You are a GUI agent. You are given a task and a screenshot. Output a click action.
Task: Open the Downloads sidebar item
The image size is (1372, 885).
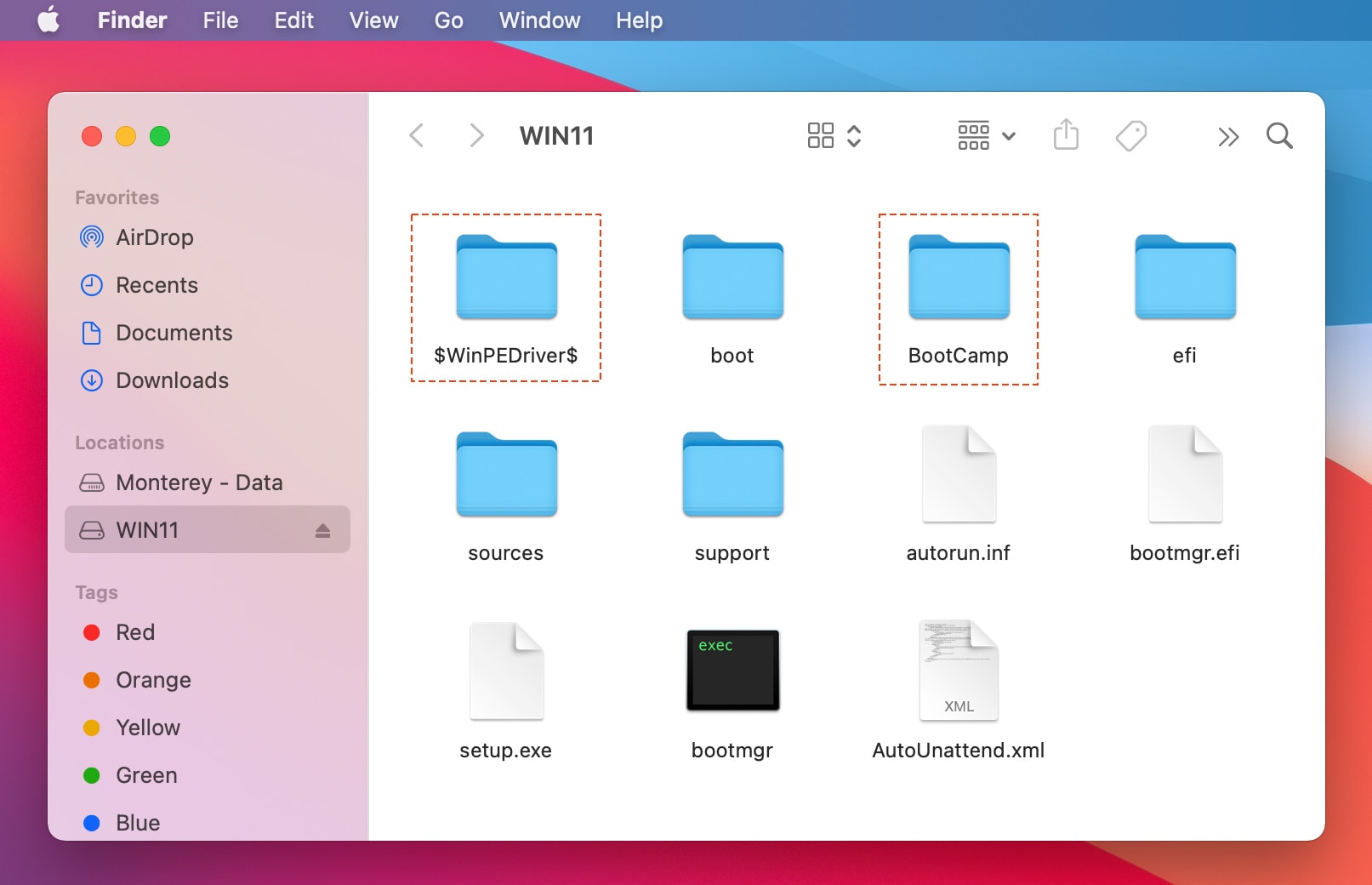click(x=171, y=380)
